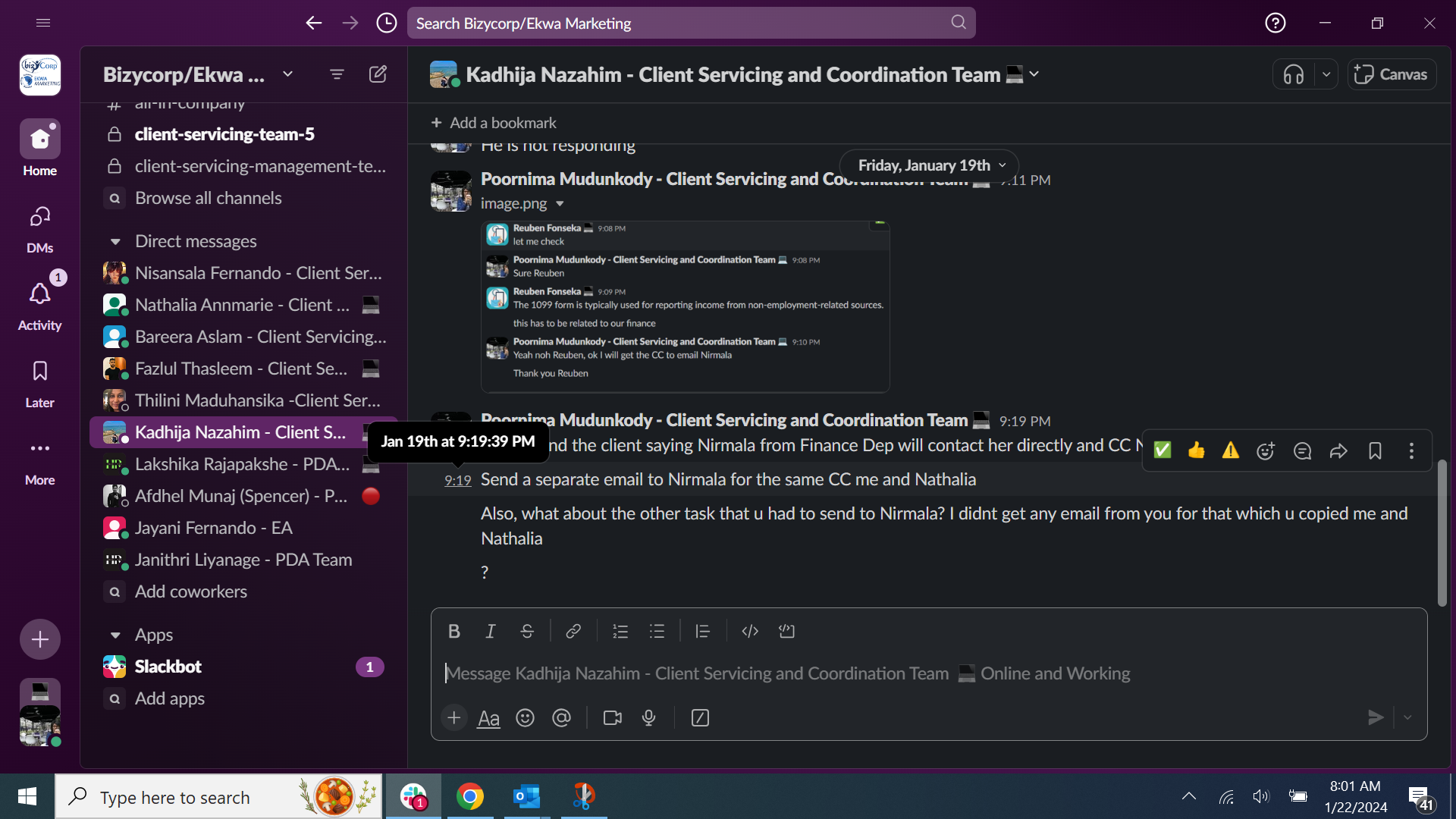Bookmark message for later
Image resolution: width=1456 pixels, height=819 pixels.
pos(1375,451)
